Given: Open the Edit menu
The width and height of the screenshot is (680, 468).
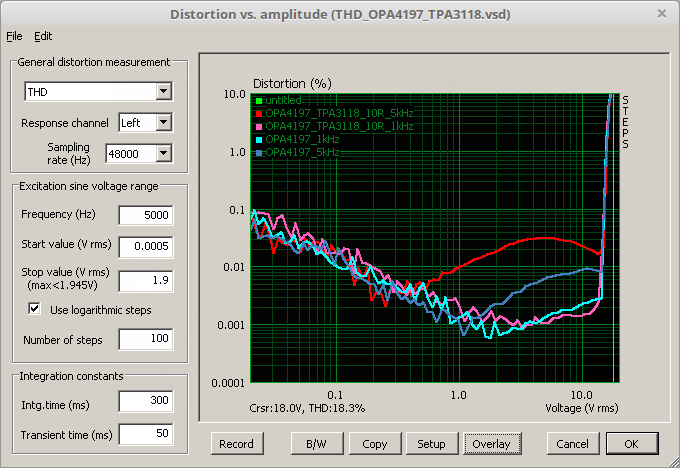Looking at the screenshot, I should 43,36.
